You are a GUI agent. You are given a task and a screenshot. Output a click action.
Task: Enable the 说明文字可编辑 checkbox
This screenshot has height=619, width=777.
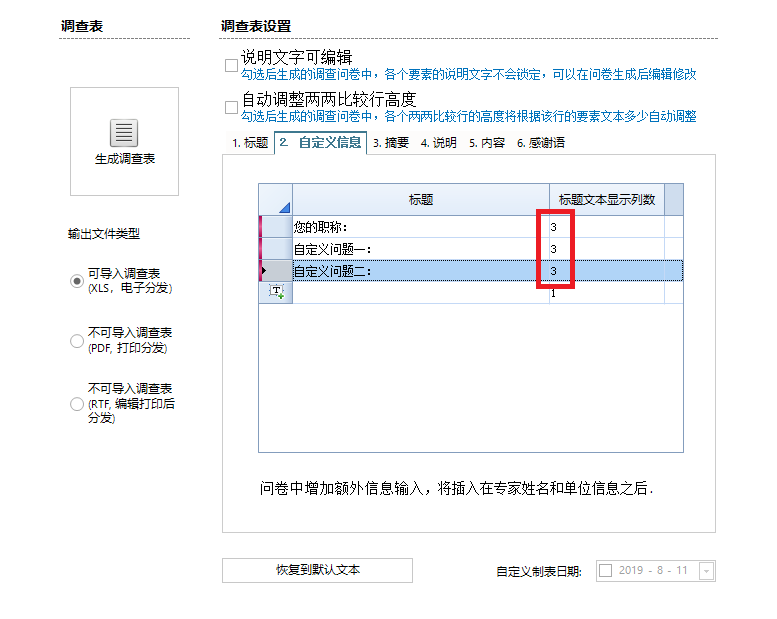click(231, 65)
